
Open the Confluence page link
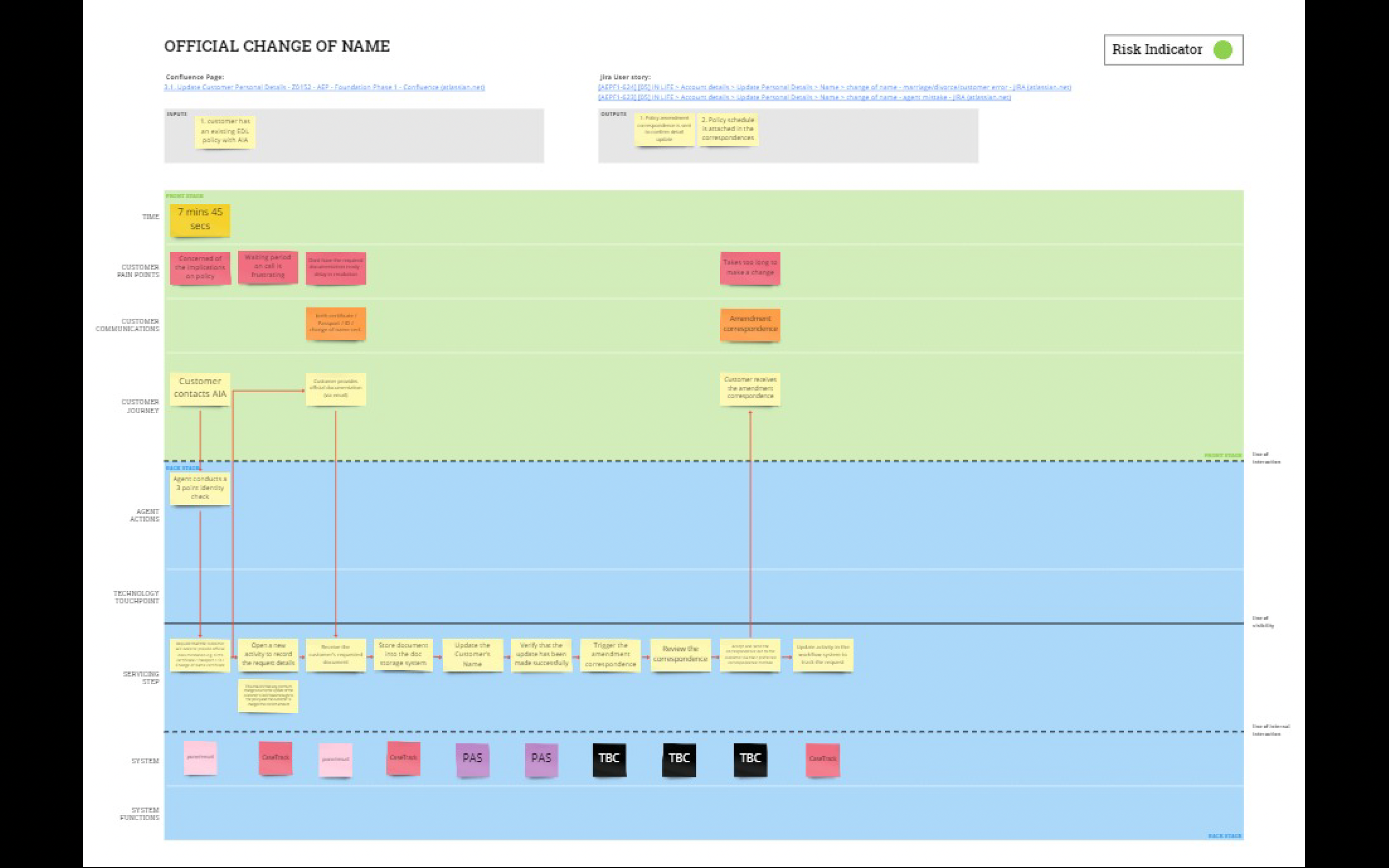(324, 87)
